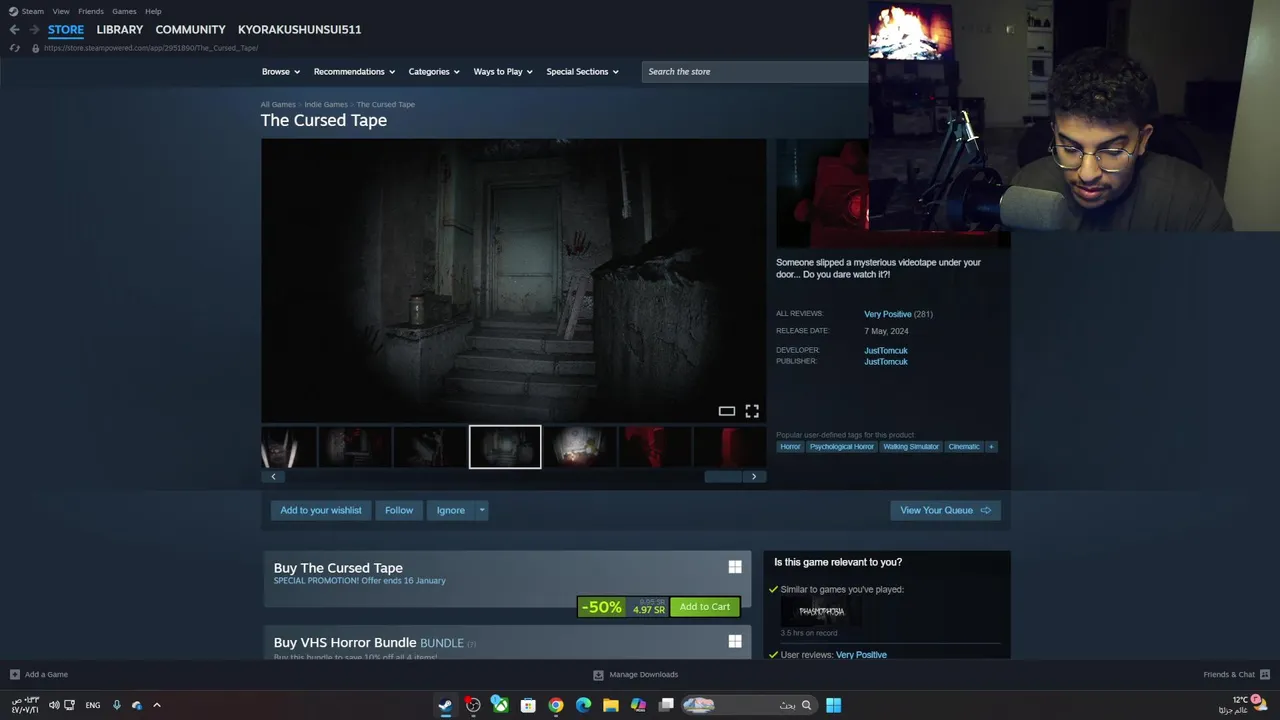
Task: Focus the Search the store field
Action: (755, 72)
